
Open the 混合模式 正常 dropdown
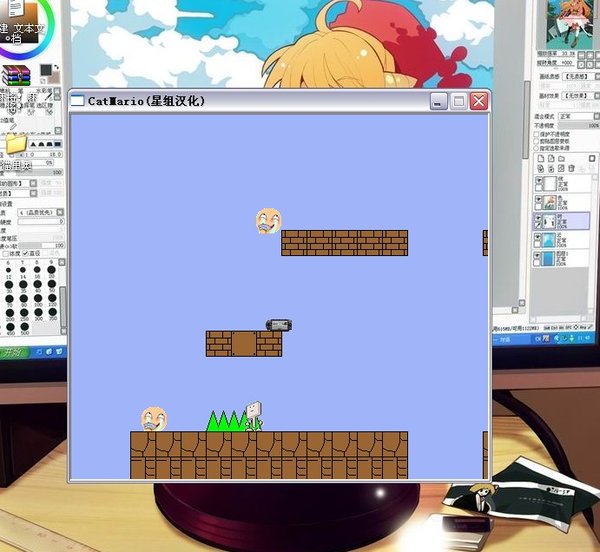point(579,116)
